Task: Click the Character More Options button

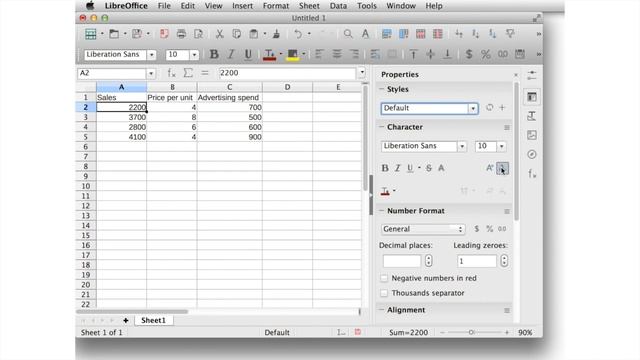Action: 507,127
